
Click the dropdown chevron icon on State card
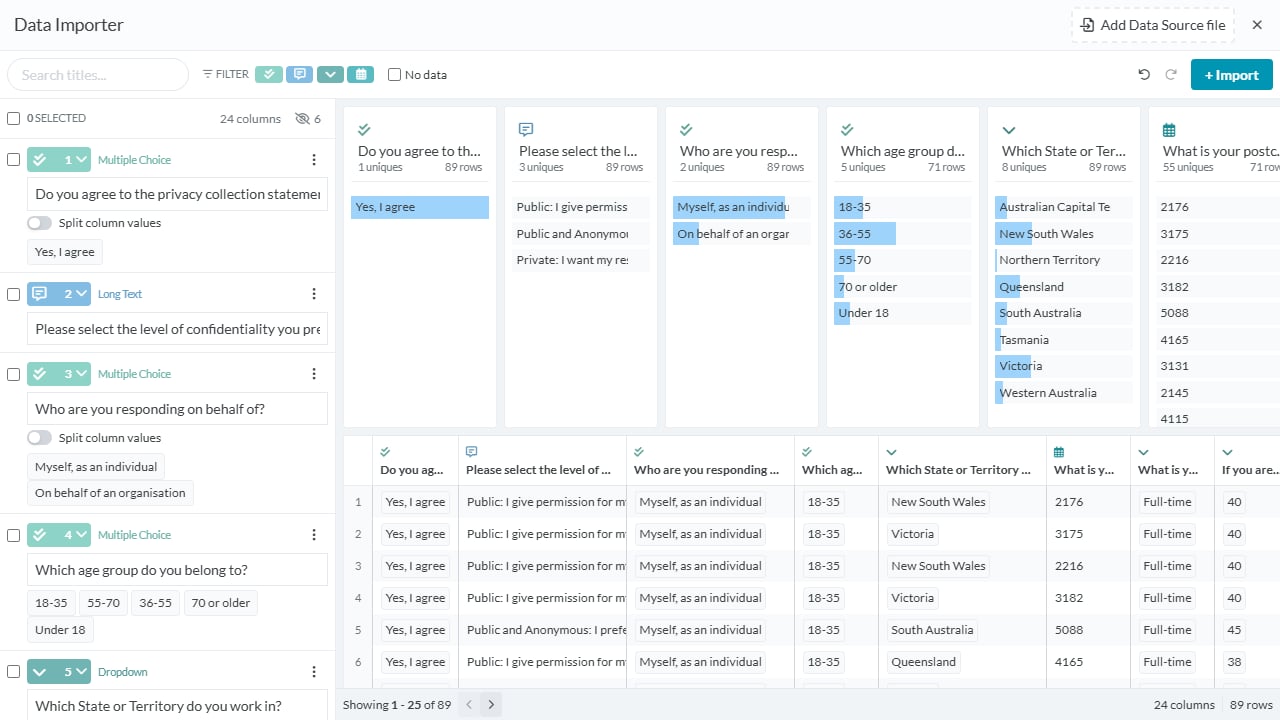1009,130
